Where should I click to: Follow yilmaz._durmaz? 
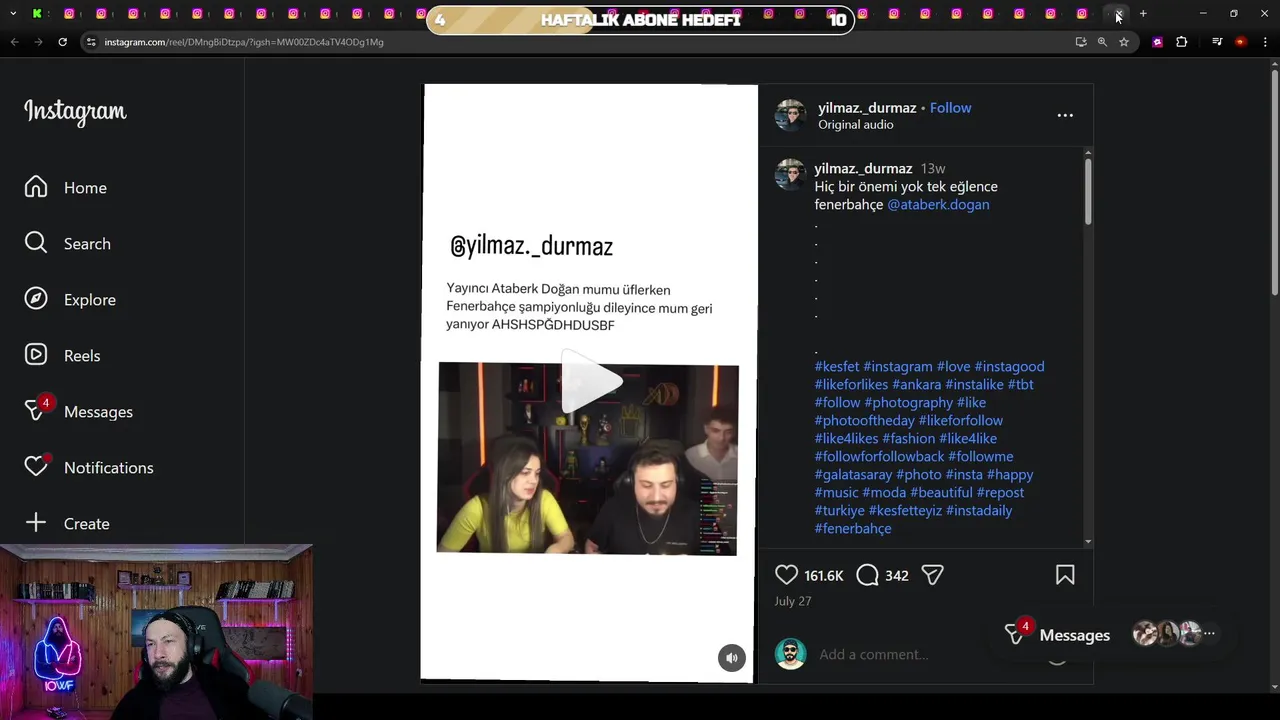(950, 107)
